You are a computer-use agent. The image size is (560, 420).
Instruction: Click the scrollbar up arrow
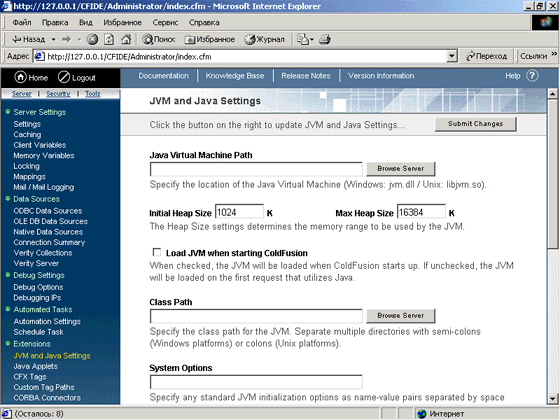(x=552, y=94)
